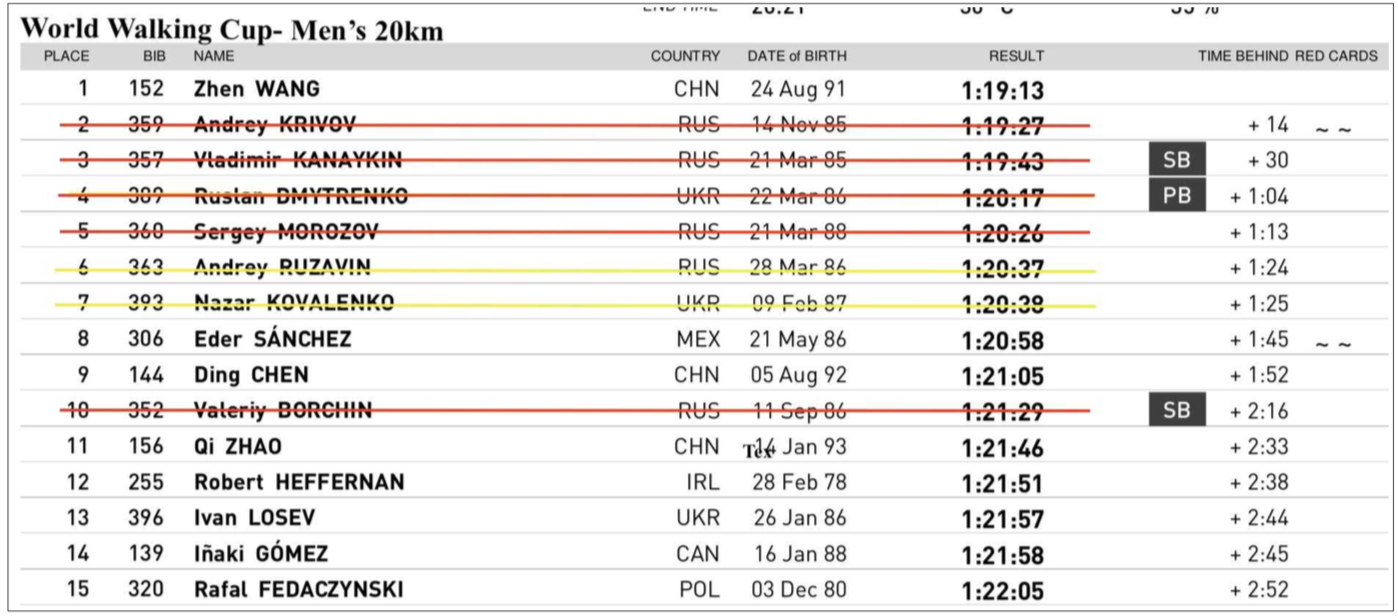This screenshot has width=1398, height=616.
Task: Click Ding CHEN's result 1:21:05
Action: point(1003,377)
